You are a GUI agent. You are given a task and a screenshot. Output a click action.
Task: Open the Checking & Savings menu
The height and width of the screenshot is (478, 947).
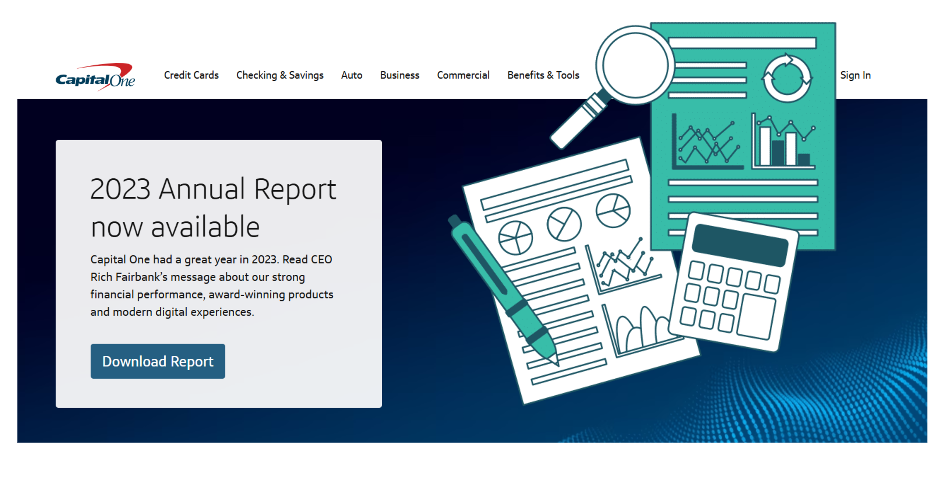coord(280,75)
